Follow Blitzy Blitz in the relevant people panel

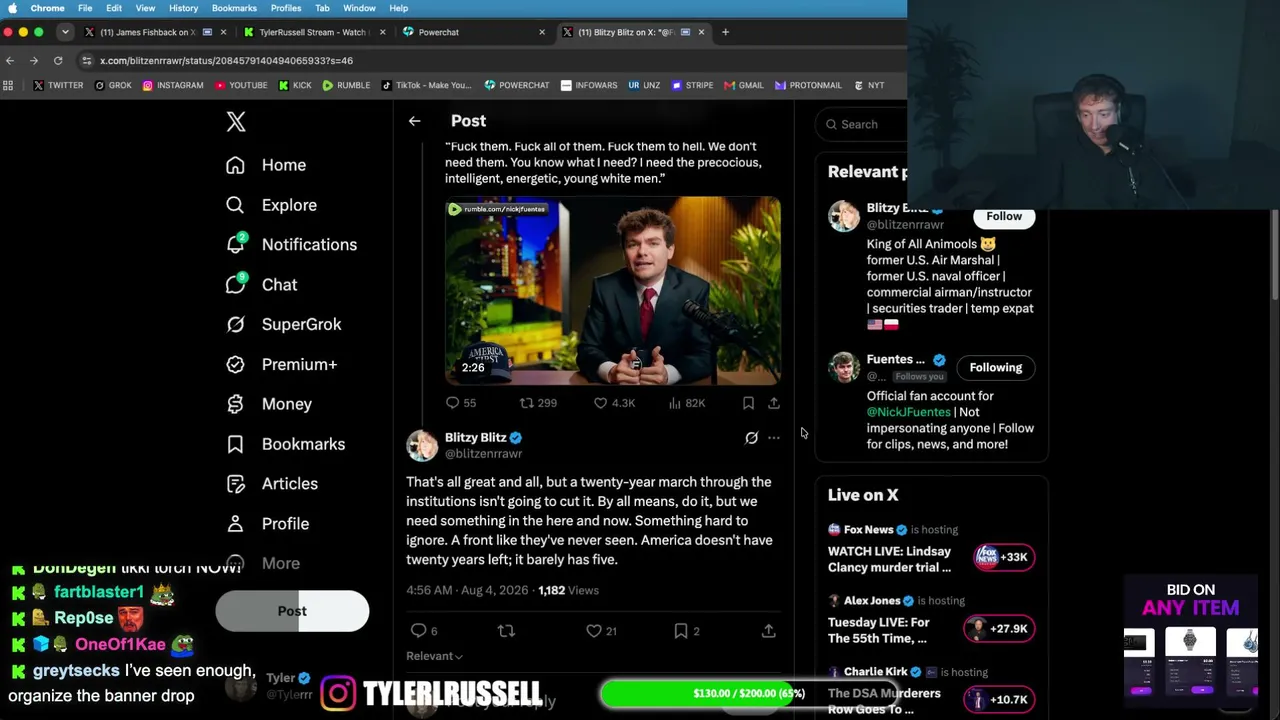(1004, 217)
